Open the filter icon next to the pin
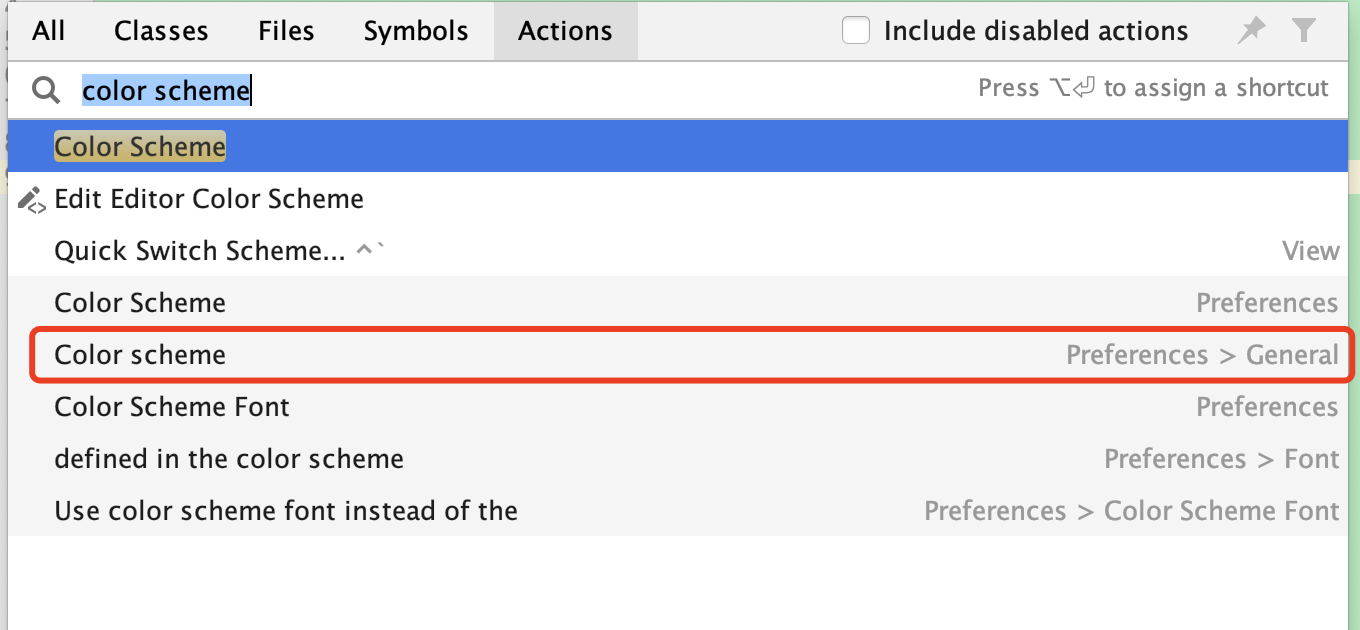1360x630 pixels. click(x=1303, y=30)
